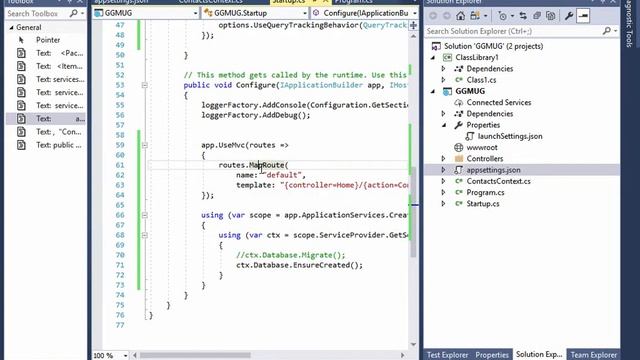Open the GGMUG.Startup type dropdown
Image resolution: width=640 pixels, height=360 pixels.
304,13
